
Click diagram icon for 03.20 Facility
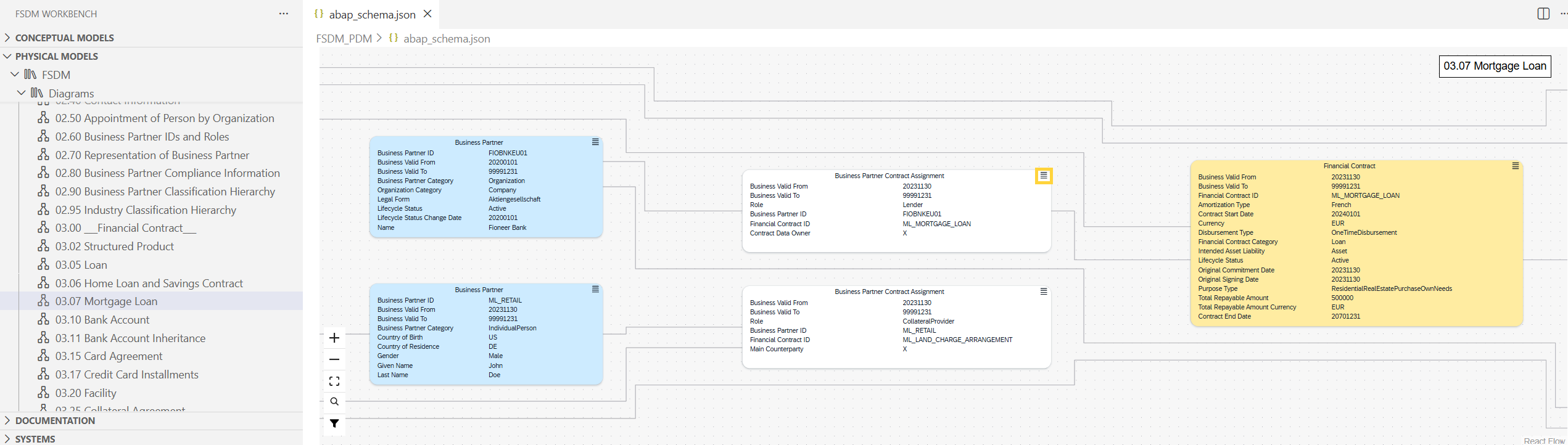[43, 393]
